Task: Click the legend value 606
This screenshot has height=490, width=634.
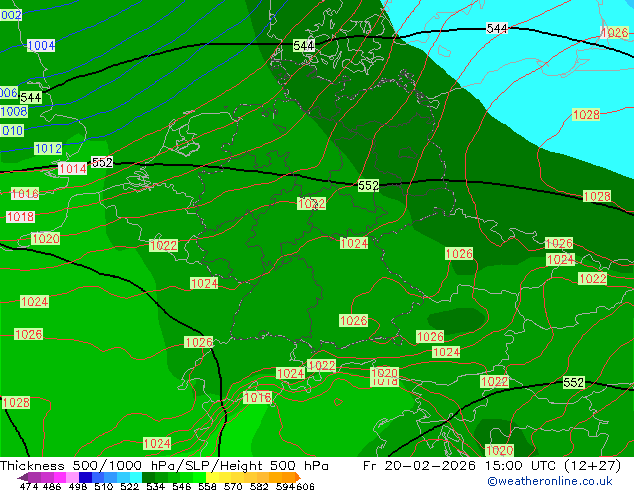Action: [305, 486]
